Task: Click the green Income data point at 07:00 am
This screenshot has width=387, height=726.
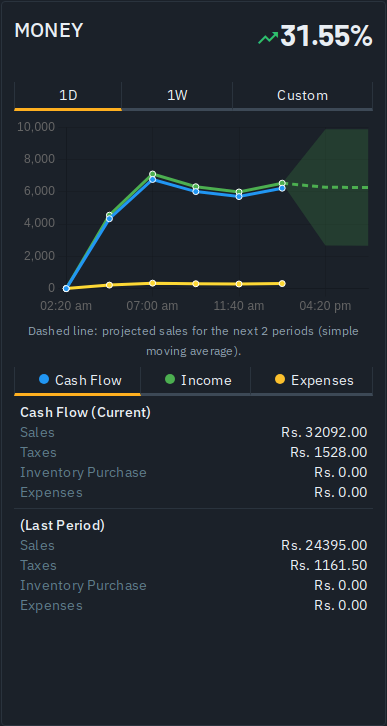Action: pos(152,174)
